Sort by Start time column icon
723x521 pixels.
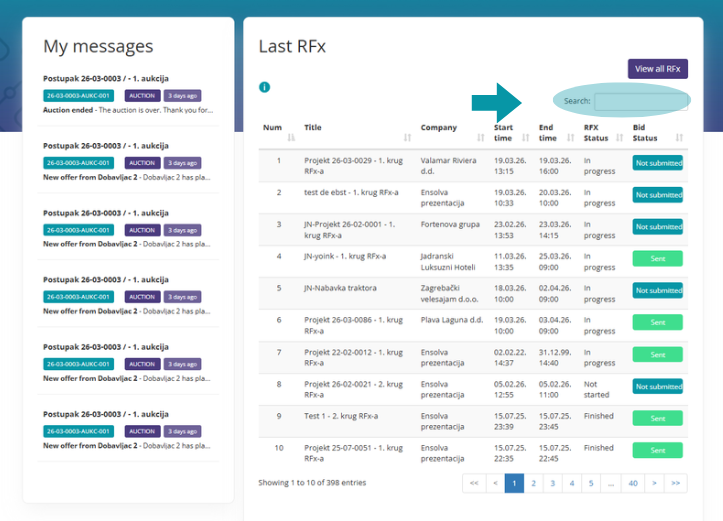[525, 137]
